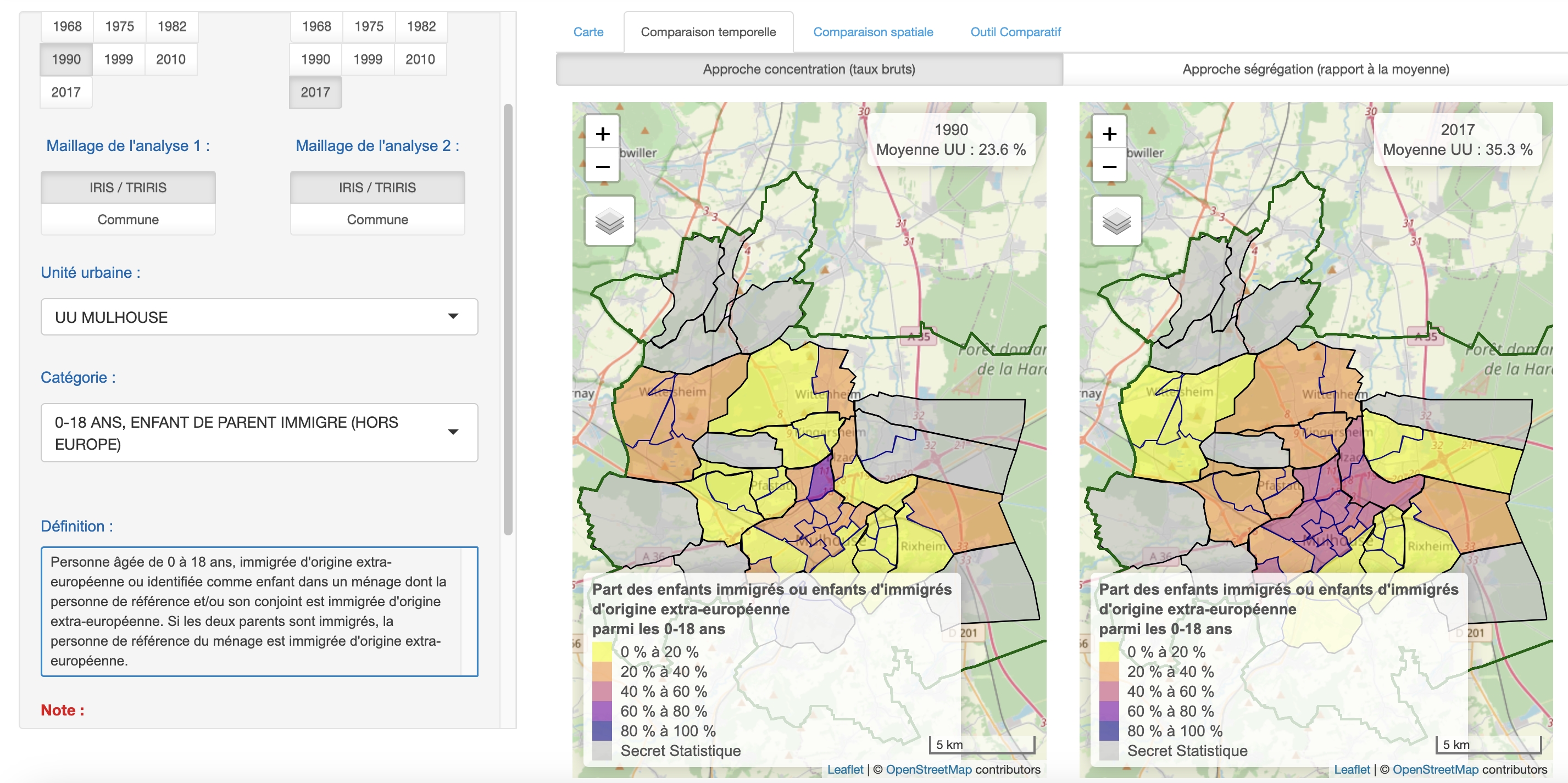Select year 1999 for analysis 1
The image size is (1568, 783).
tap(118, 59)
